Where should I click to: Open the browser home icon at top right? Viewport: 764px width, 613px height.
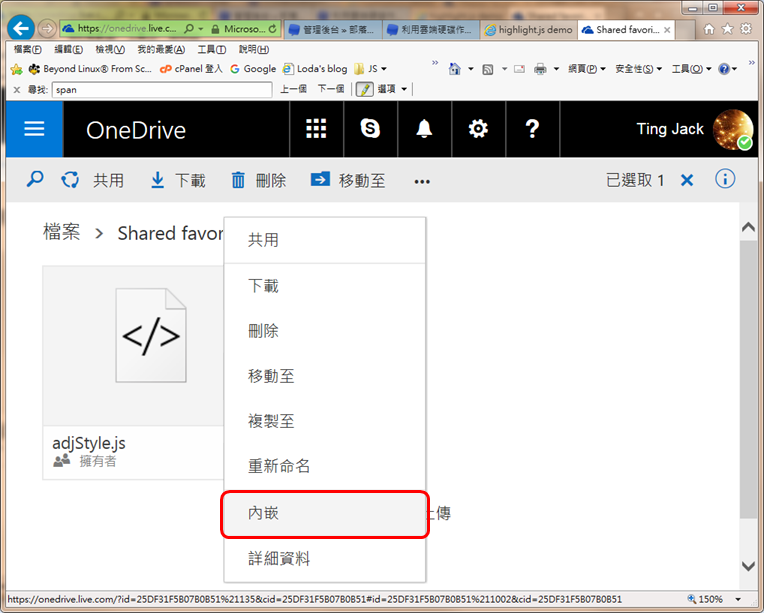point(709,29)
